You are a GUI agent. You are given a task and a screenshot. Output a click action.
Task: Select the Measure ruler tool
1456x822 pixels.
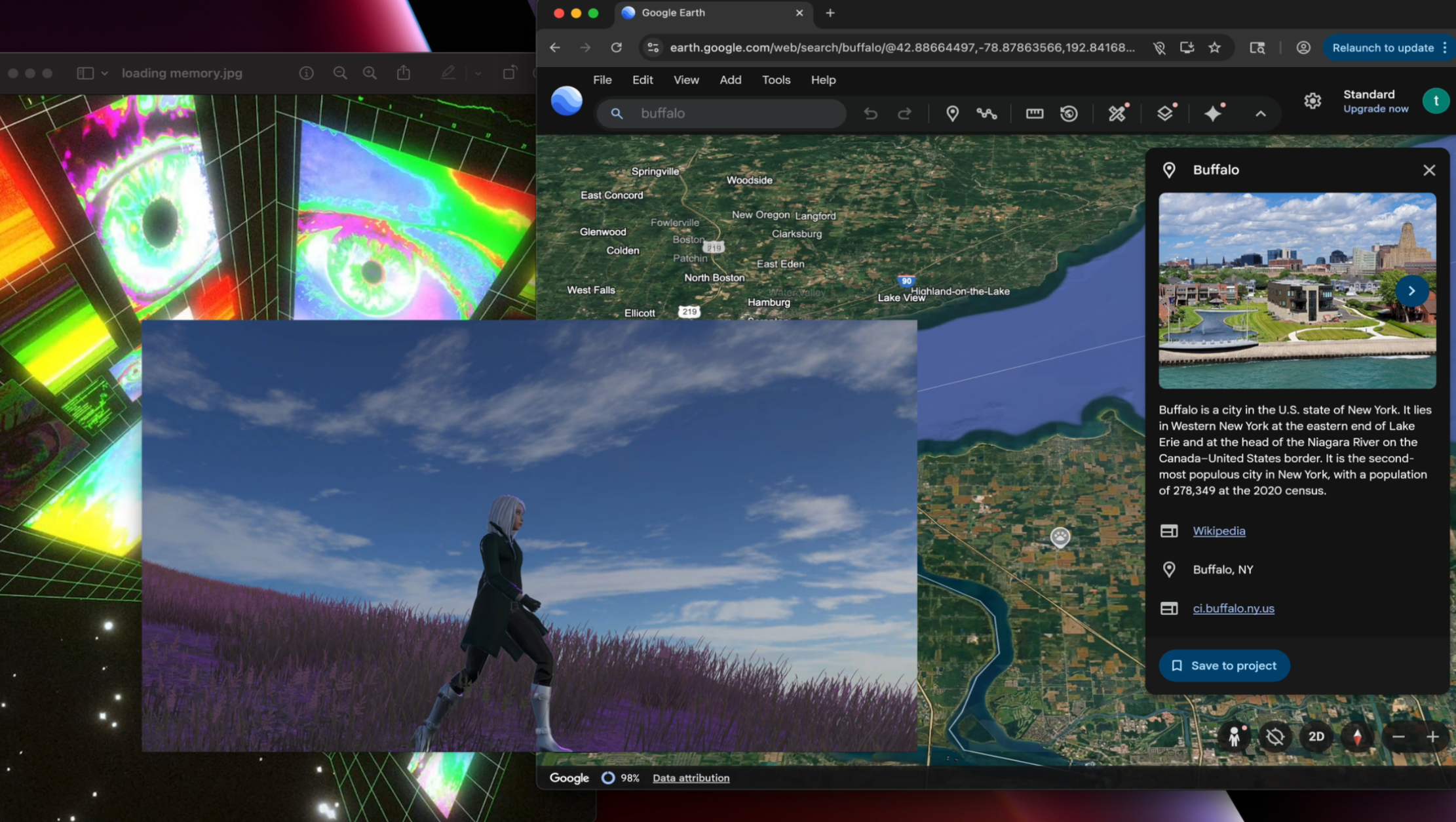point(1034,113)
